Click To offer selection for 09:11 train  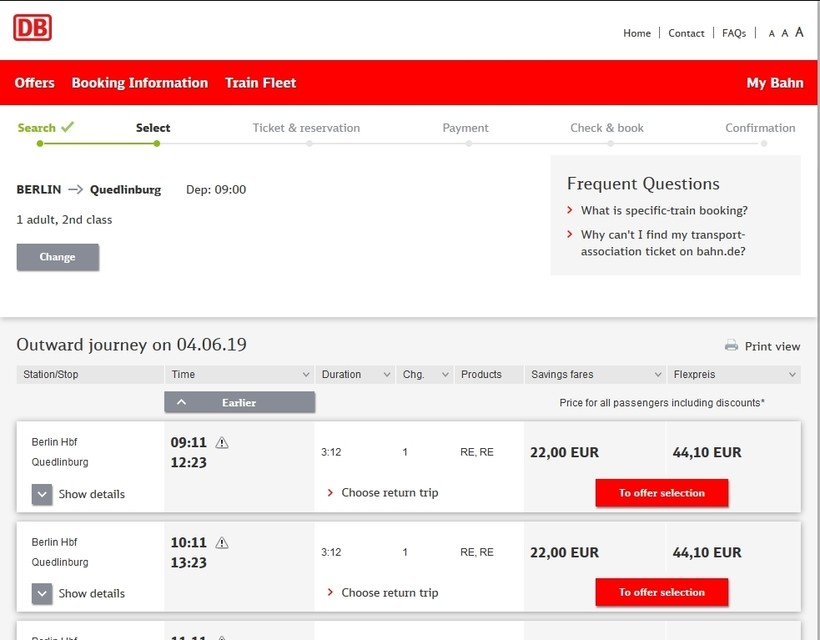(x=661, y=493)
